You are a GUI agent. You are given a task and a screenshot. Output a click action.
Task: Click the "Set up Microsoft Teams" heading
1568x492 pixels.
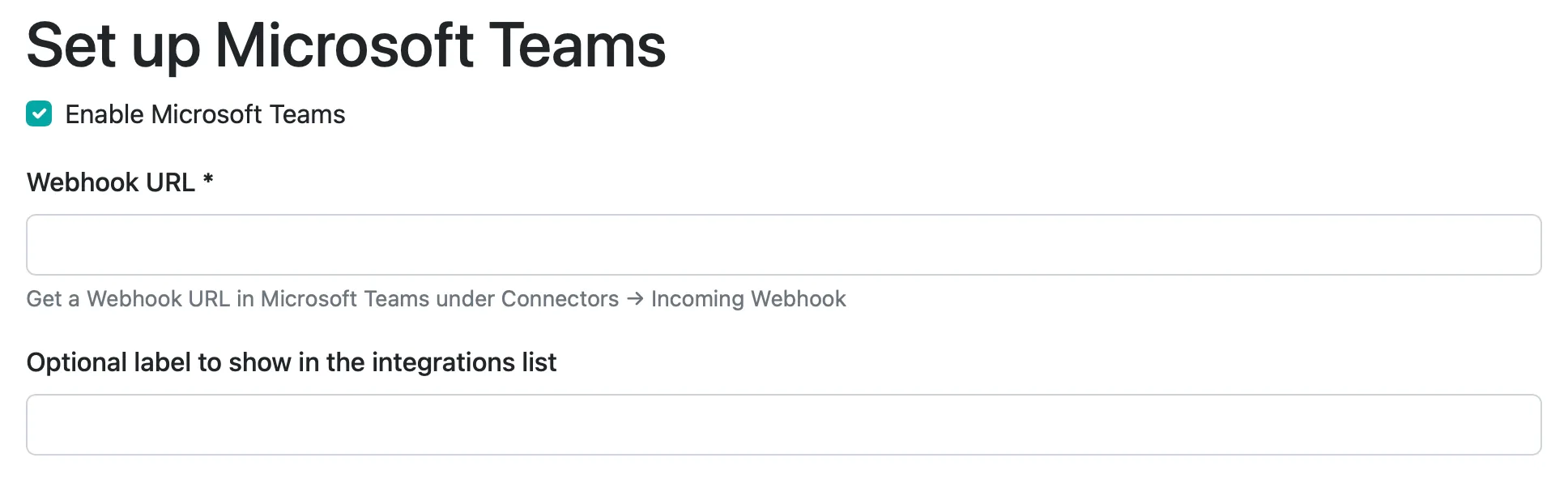(346, 45)
